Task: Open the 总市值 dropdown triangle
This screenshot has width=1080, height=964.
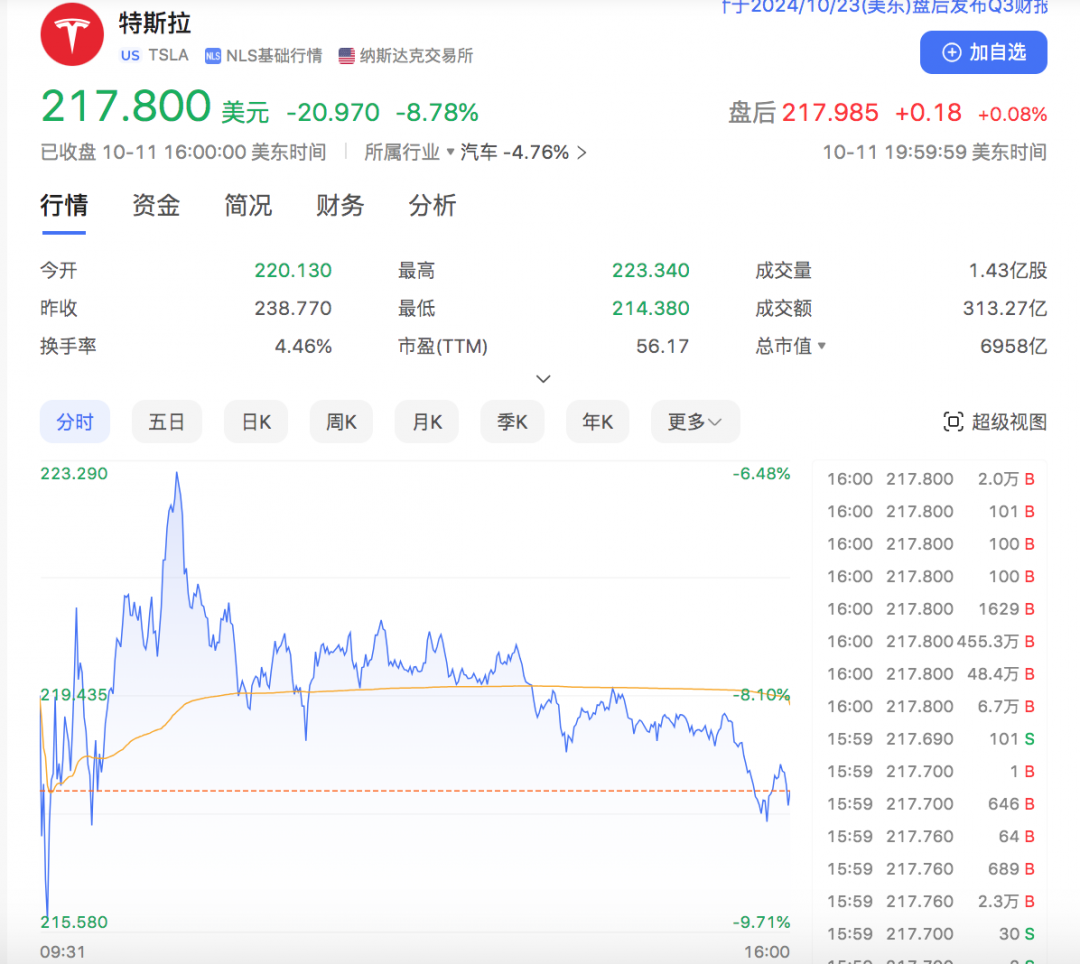Action: [822, 347]
